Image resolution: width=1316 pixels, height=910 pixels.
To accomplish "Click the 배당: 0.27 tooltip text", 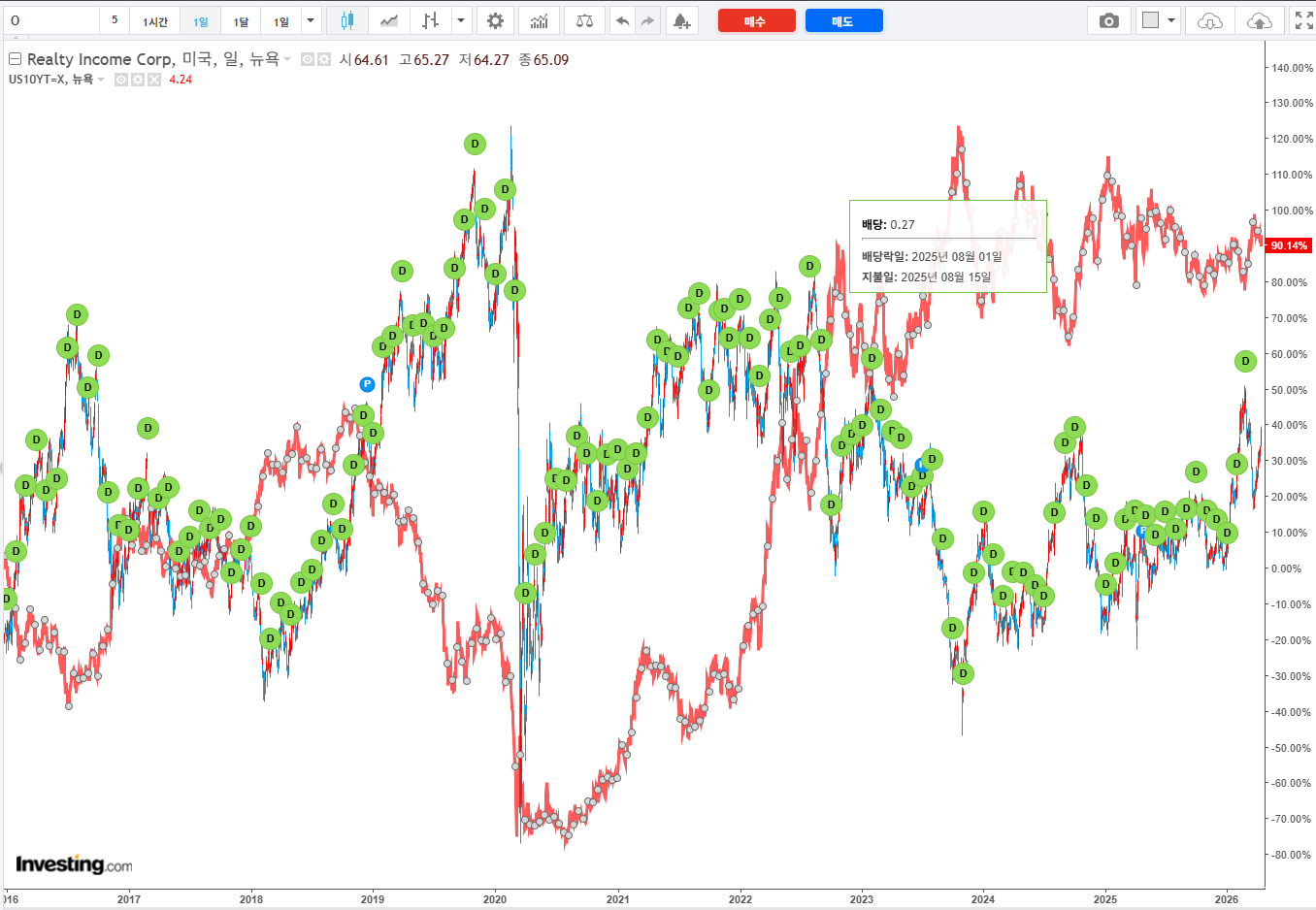I will [888, 224].
